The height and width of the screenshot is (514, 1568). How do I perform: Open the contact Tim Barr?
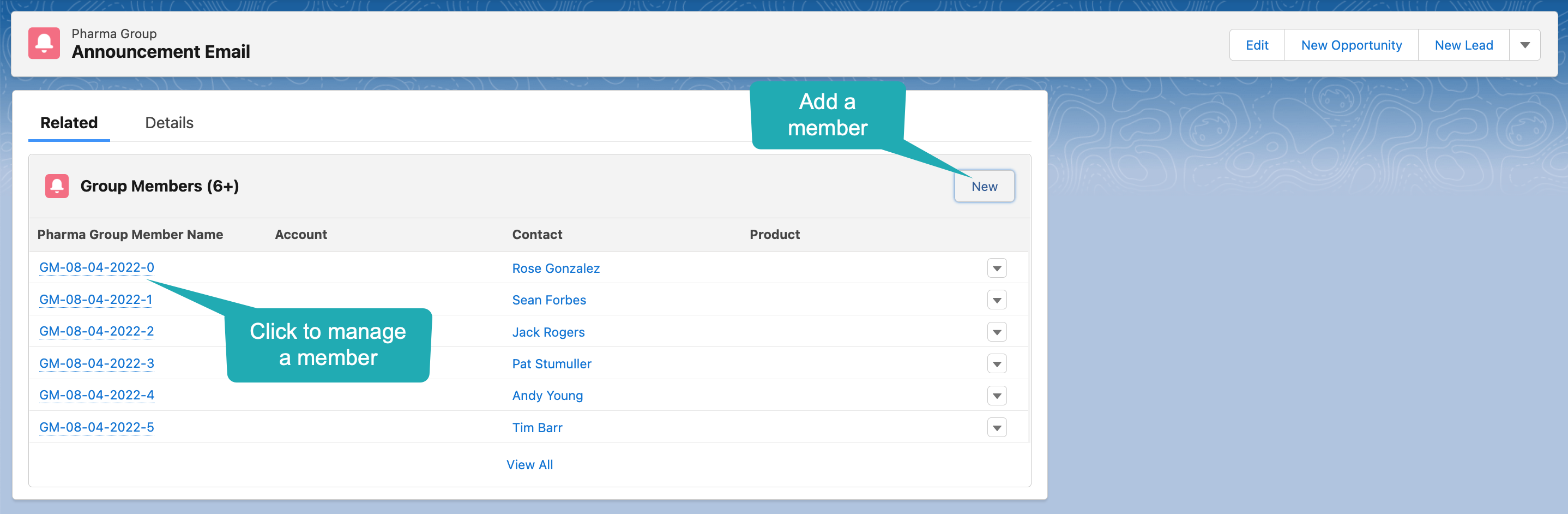coord(537,428)
